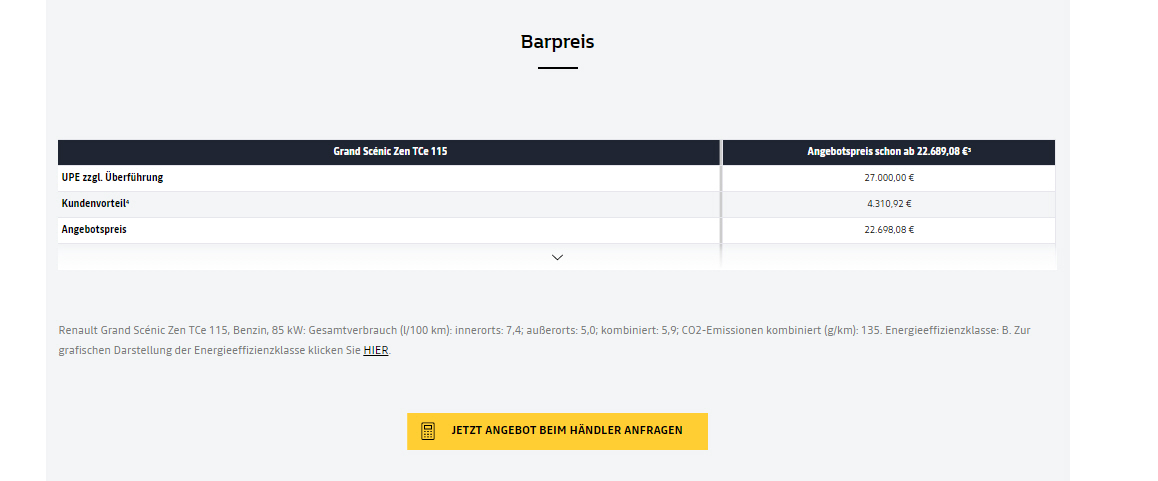Click the Angebotspreis row label
This screenshot has width=1158, height=481.
[x=94, y=229]
